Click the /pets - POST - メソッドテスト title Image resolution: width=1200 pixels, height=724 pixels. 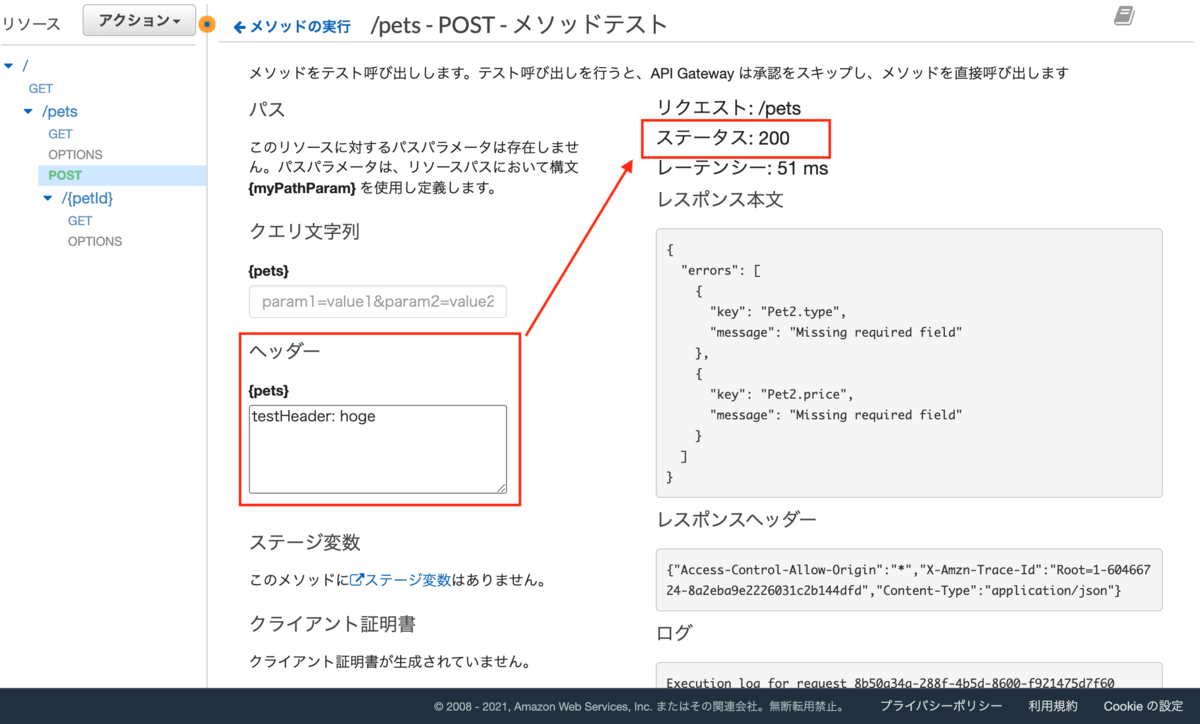[519, 25]
